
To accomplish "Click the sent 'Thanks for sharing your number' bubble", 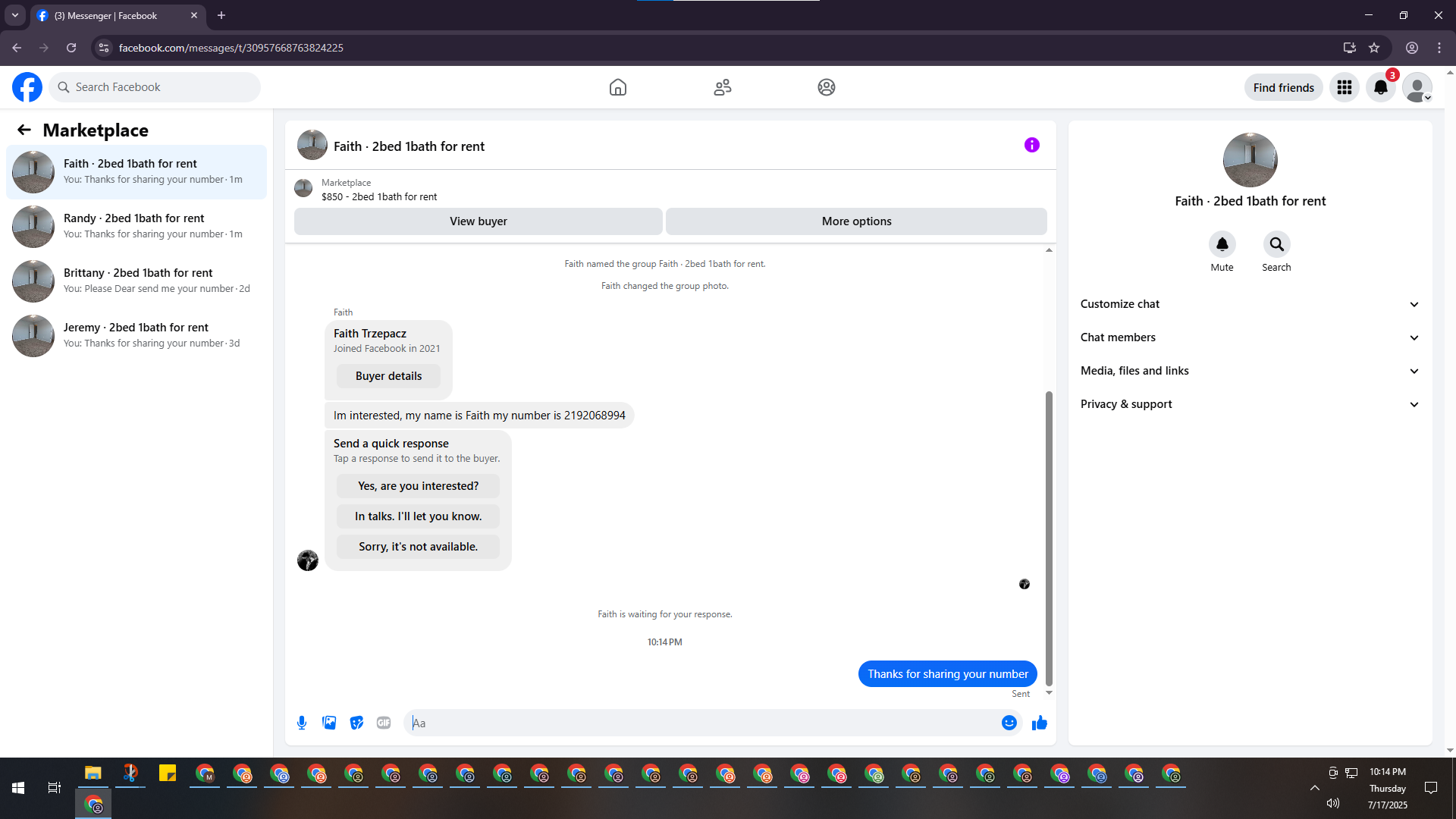I will tap(948, 674).
